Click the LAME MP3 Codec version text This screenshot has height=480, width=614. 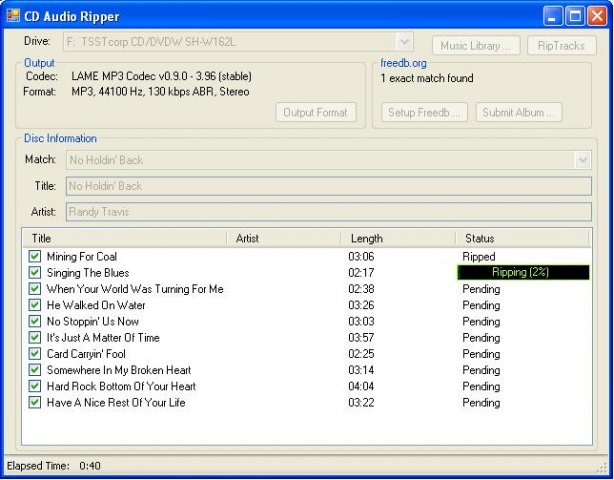point(161,76)
